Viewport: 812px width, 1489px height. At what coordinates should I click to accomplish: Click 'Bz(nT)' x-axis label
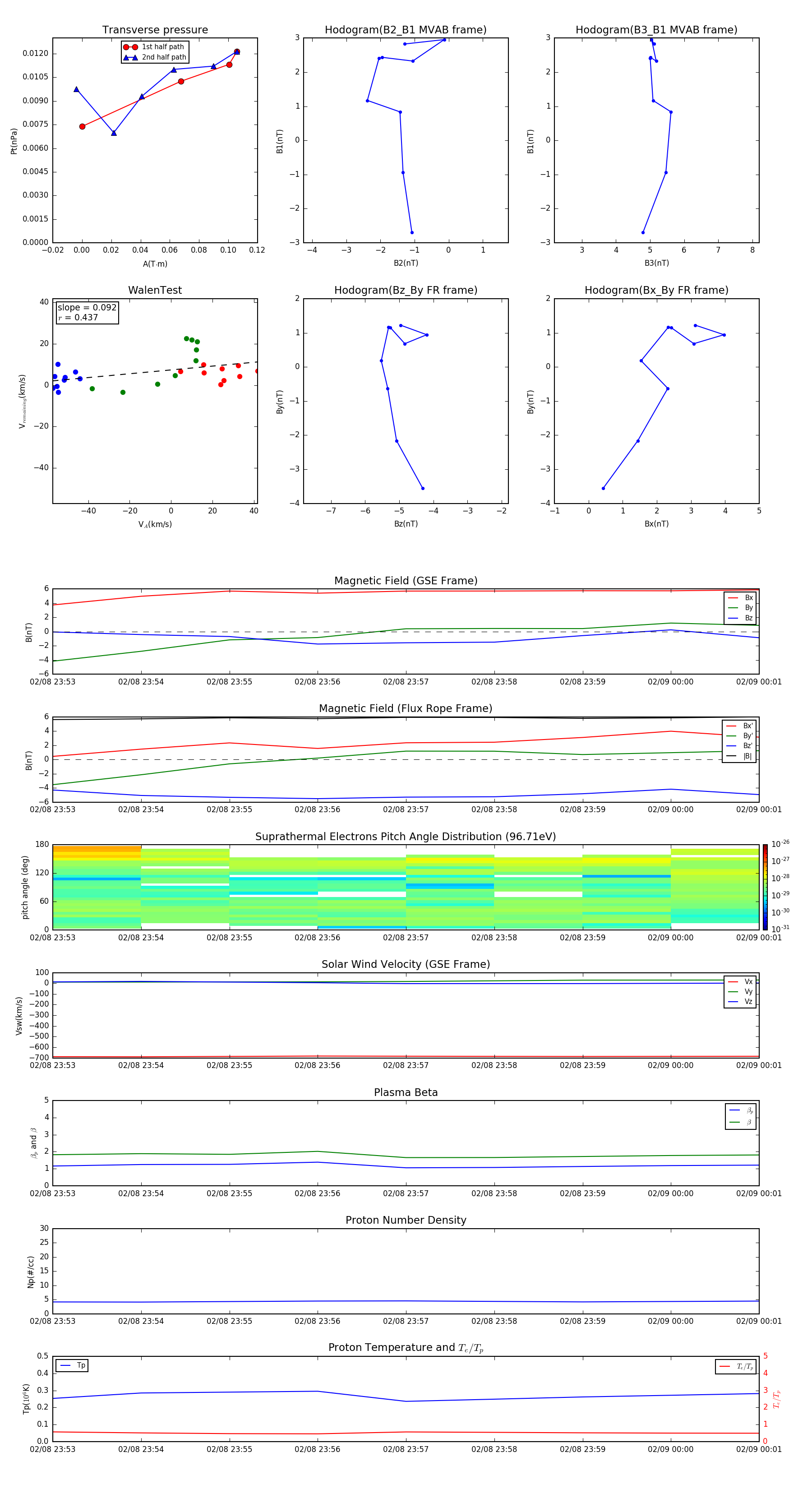[406, 524]
